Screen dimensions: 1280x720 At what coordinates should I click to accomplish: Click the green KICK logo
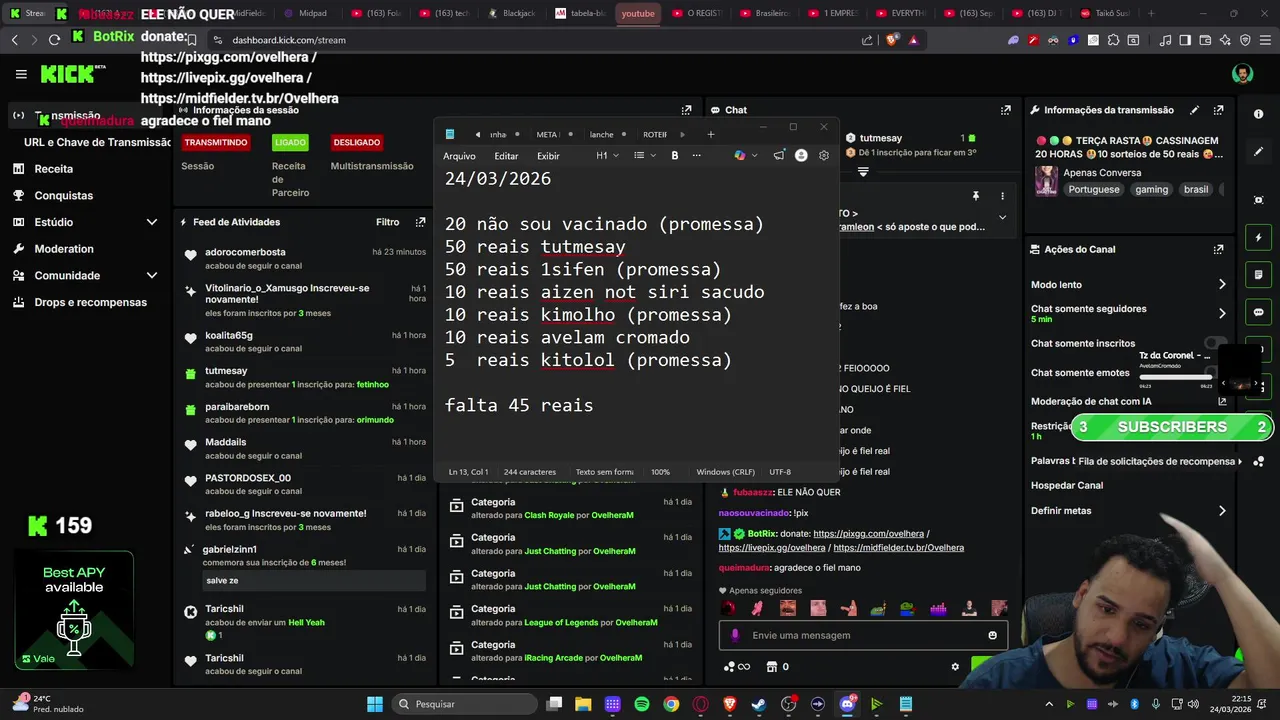coord(69,74)
